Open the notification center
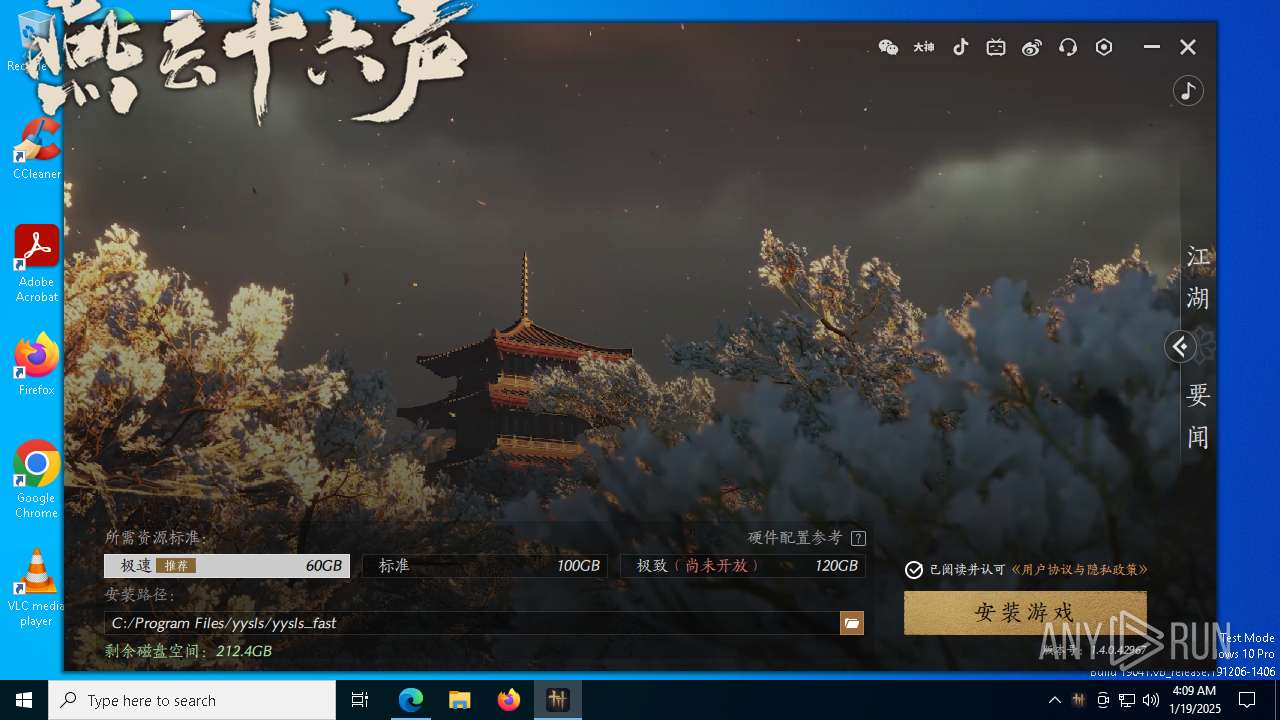The image size is (1280, 720). (1247, 700)
